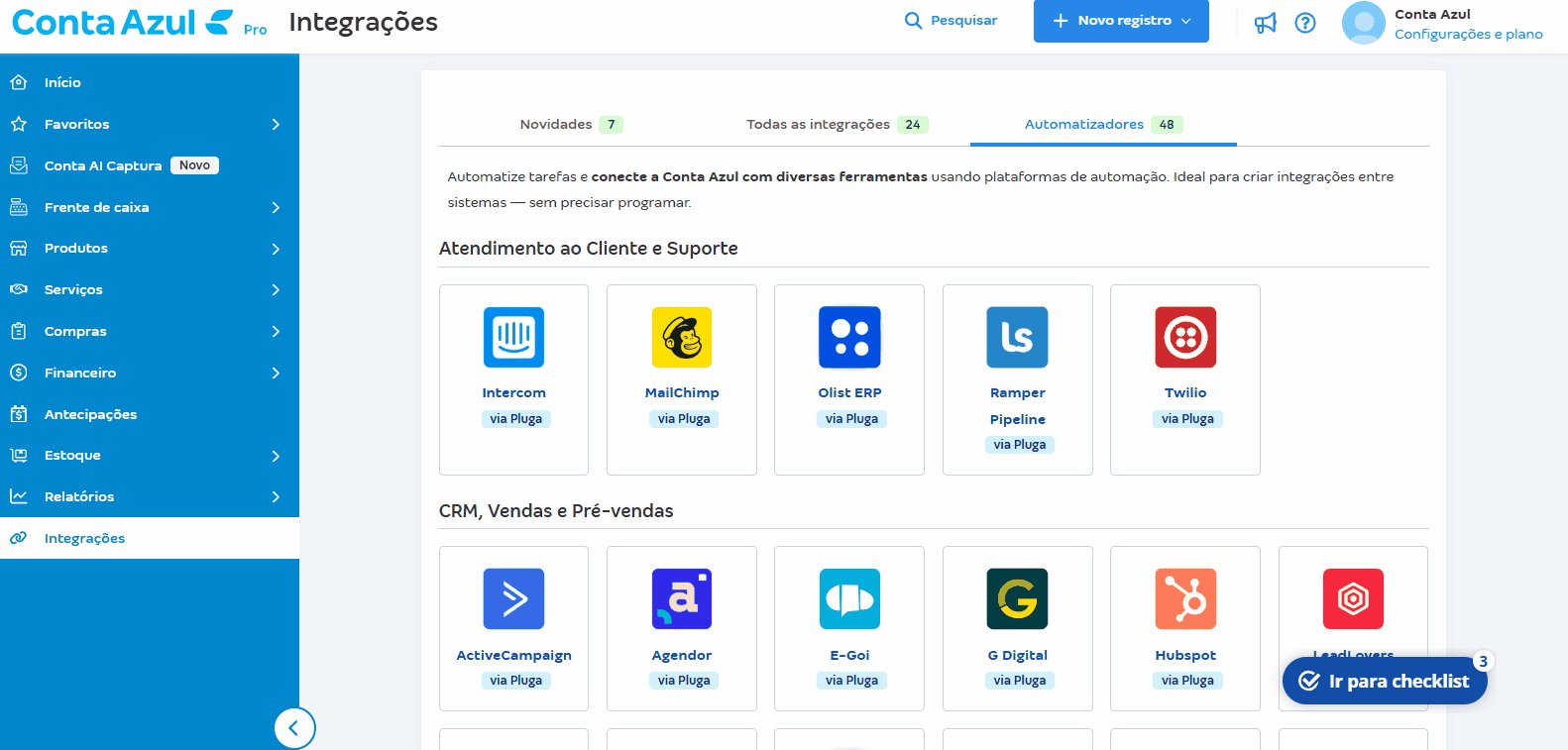
Task: Click the announcements megaphone icon
Action: (1265, 23)
